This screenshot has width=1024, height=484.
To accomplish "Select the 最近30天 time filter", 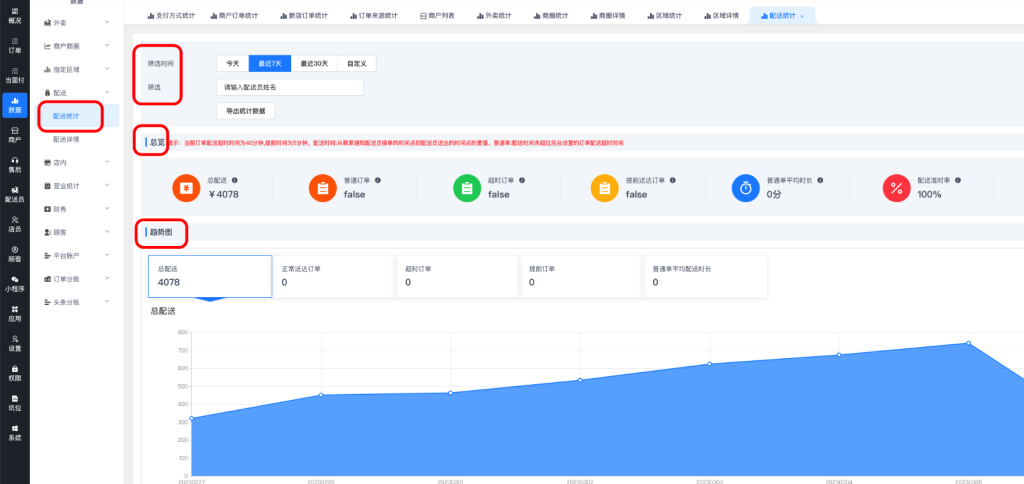I will click(x=316, y=63).
